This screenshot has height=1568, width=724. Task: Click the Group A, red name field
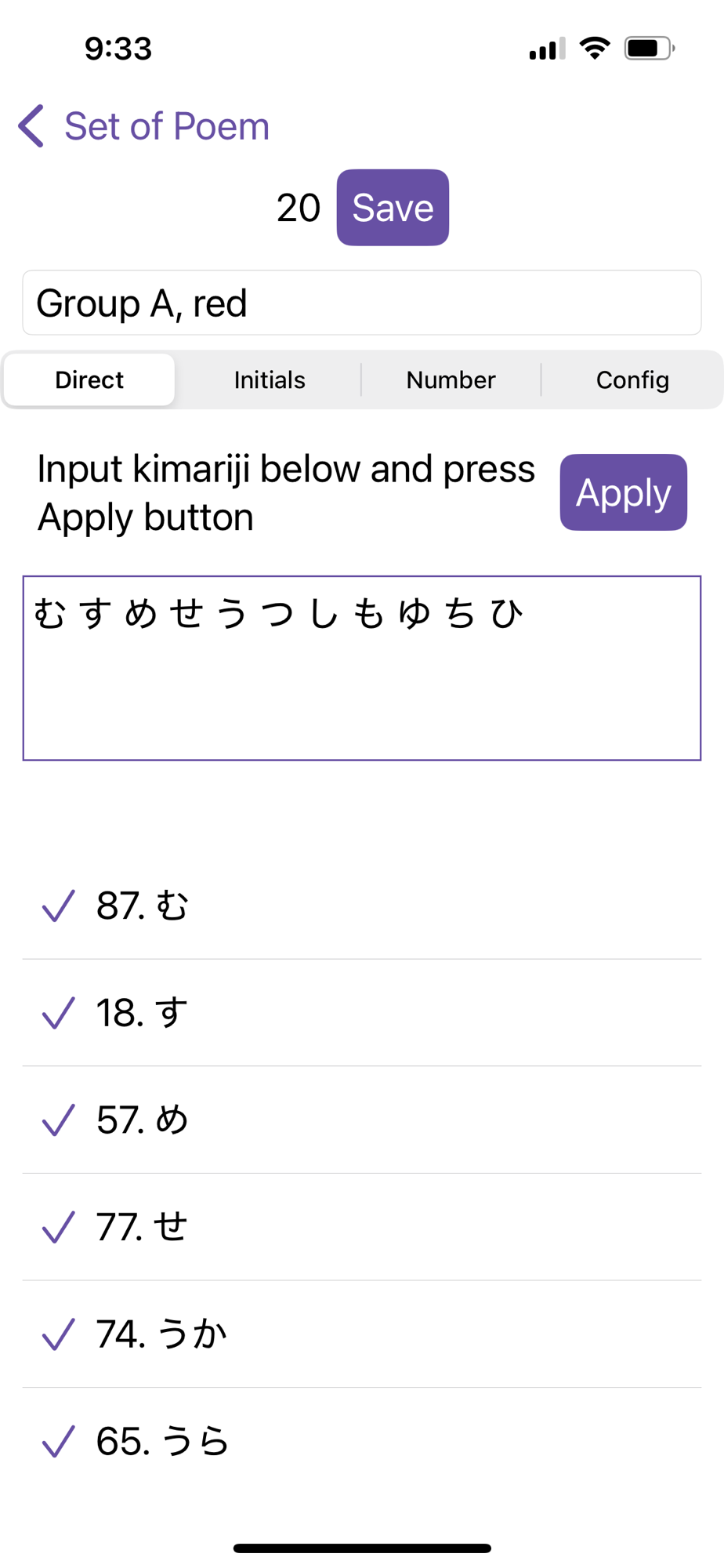pyautogui.click(x=361, y=303)
